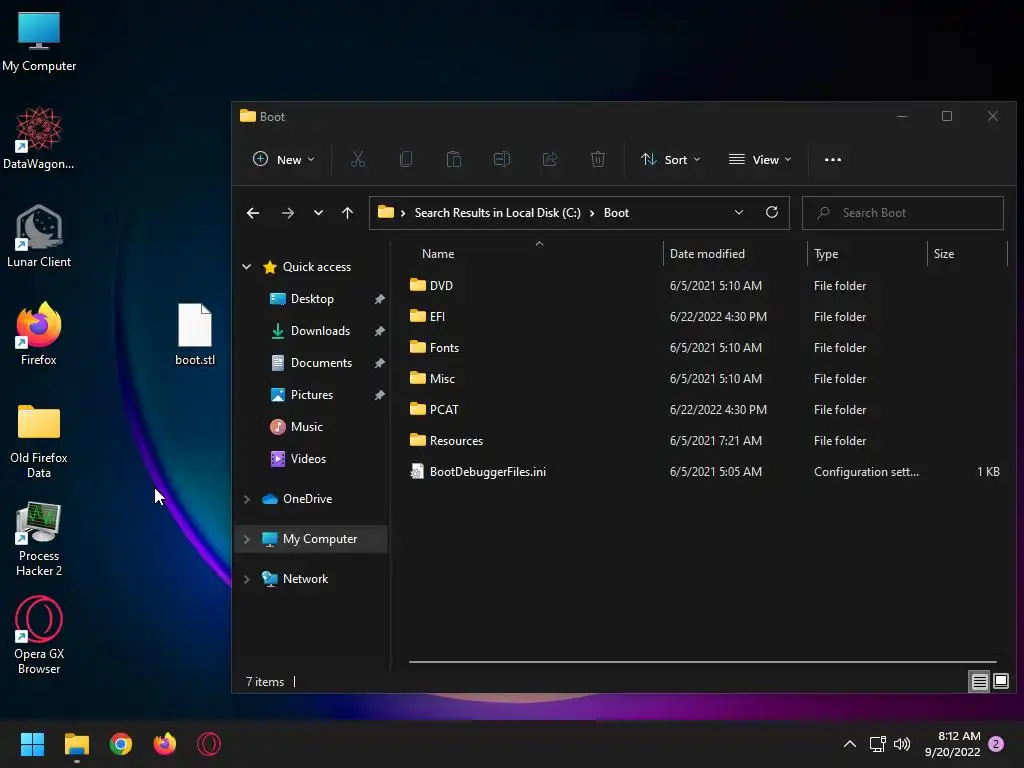This screenshot has height=768, width=1024.
Task: Click File Explorer on the taskbar
Action: pyautogui.click(x=76, y=744)
